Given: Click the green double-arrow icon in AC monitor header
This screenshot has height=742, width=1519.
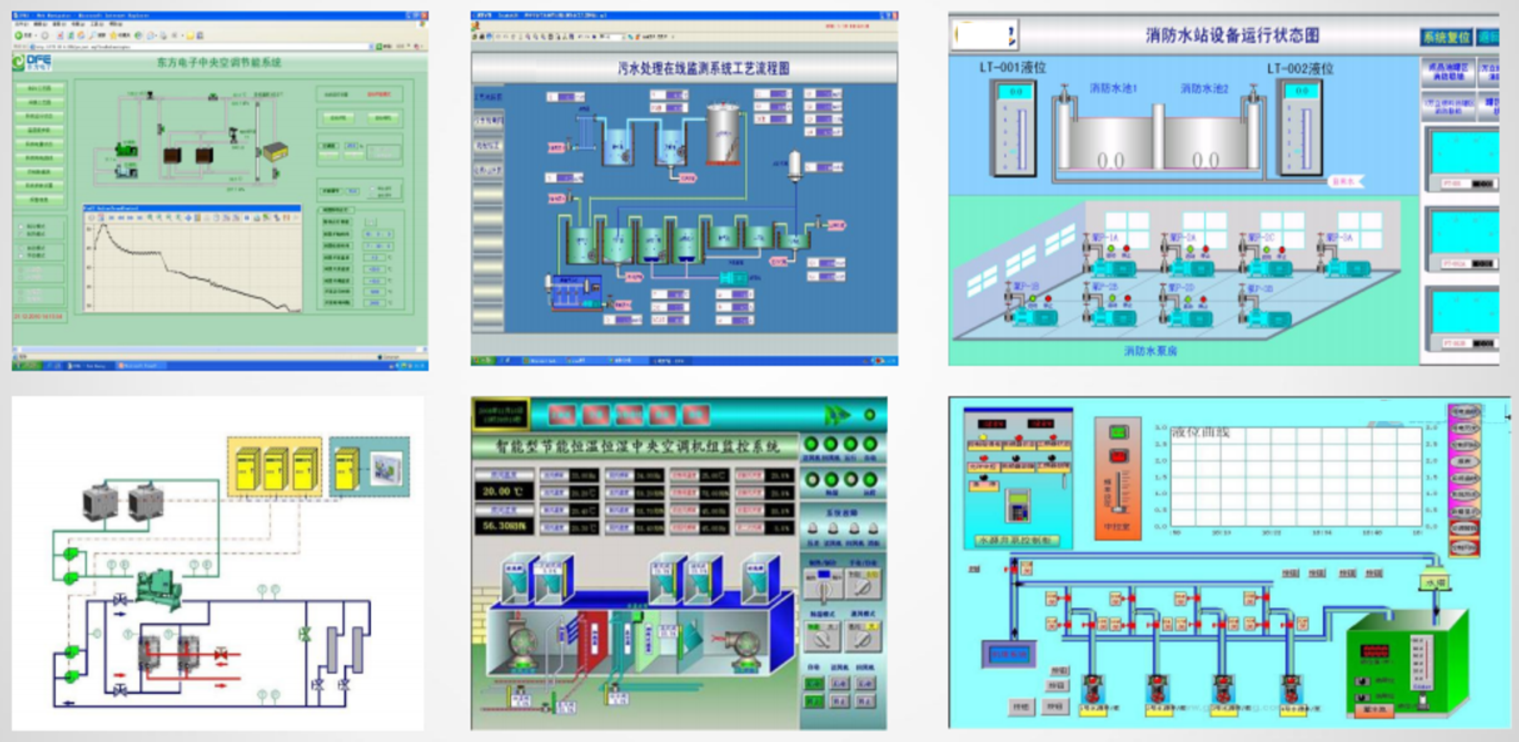Looking at the screenshot, I should [836, 415].
